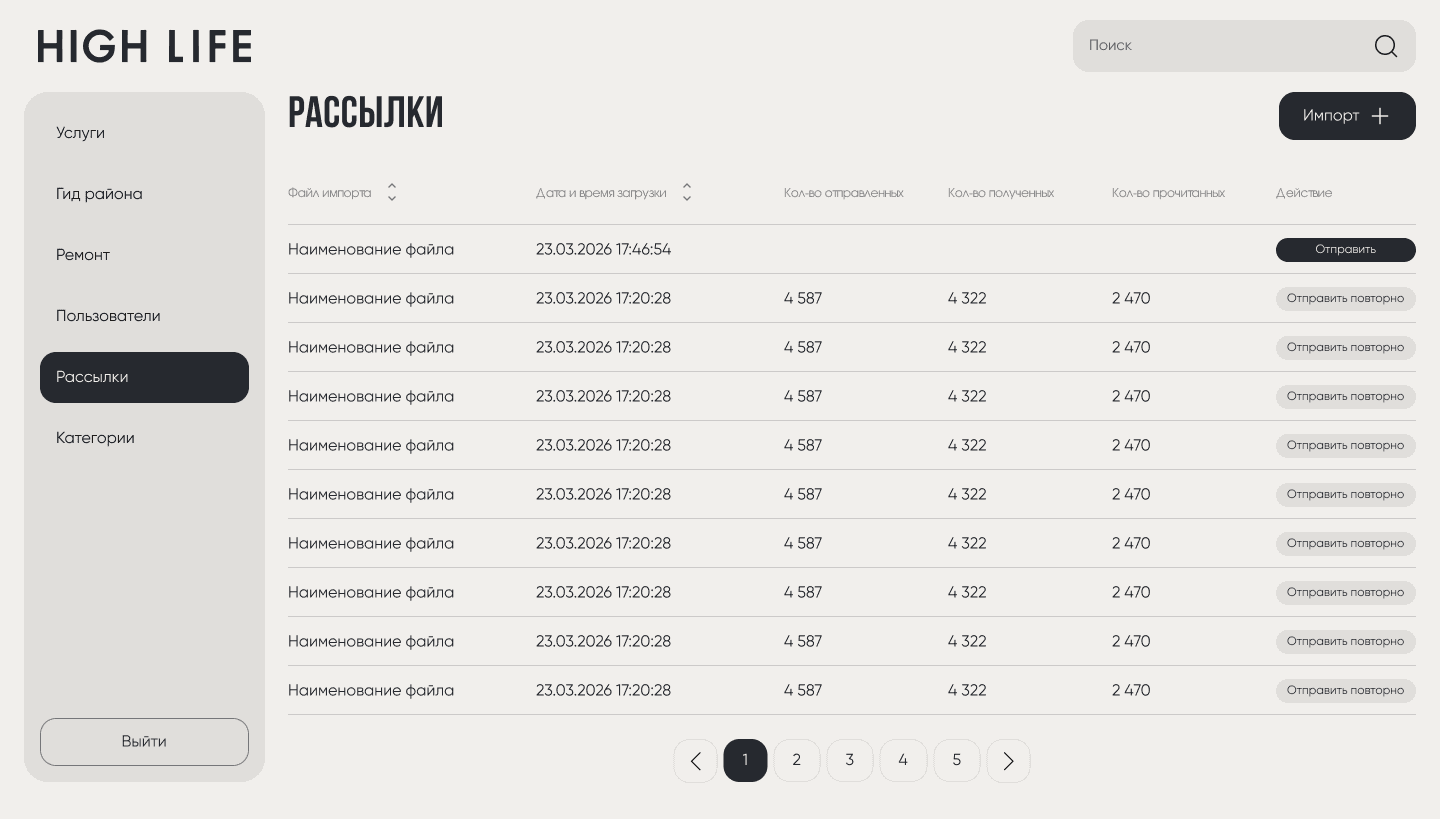The width and height of the screenshot is (1440, 819).
Task: Sort by Дата и время загрузки arrows
Action: click(687, 192)
